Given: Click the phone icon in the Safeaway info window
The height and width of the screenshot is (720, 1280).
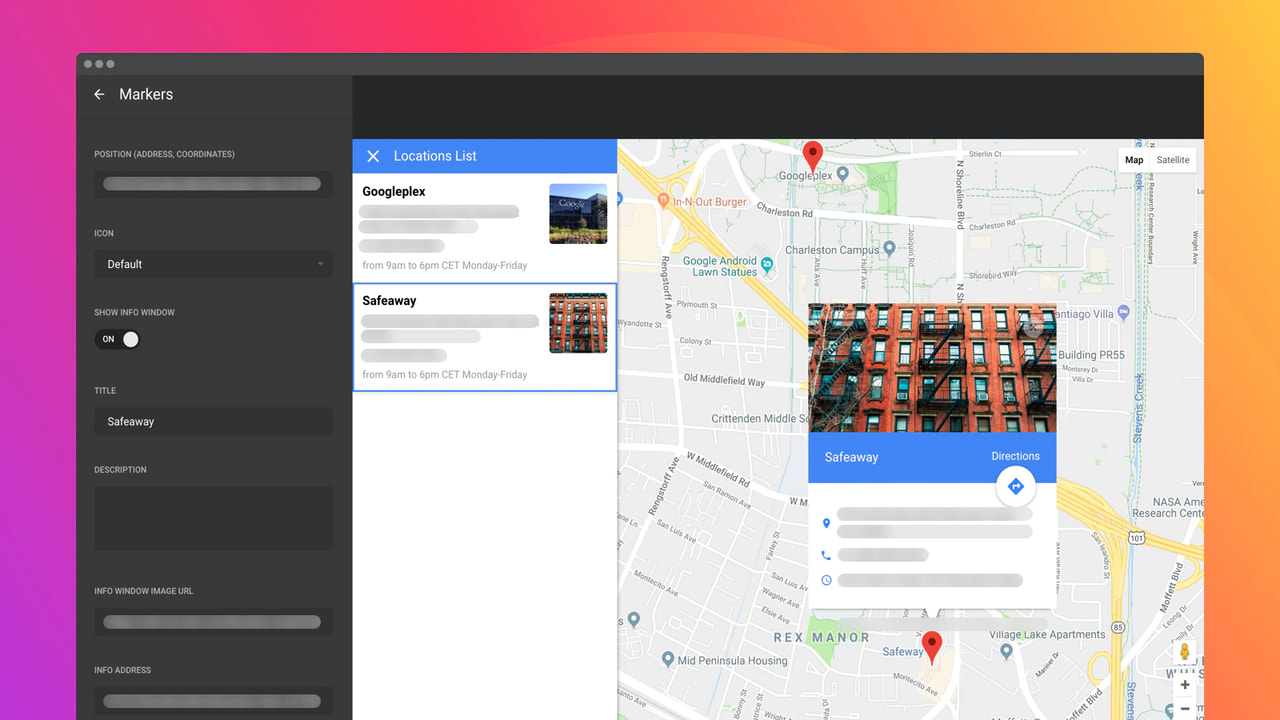Looking at the screenshot, I should (x=826, y=554).
